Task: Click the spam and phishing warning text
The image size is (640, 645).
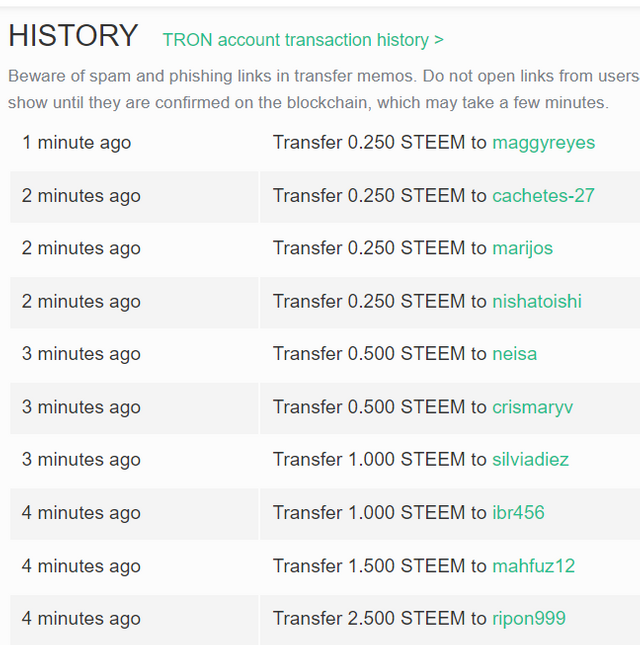Action: [324, 89]
